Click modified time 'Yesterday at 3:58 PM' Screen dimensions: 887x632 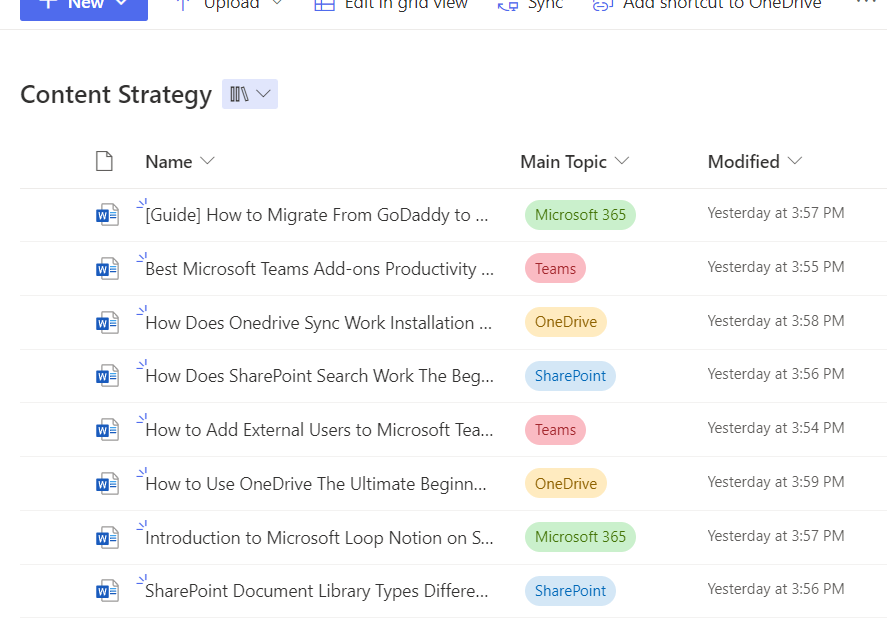pyautogui.click(x=776, y=321)
